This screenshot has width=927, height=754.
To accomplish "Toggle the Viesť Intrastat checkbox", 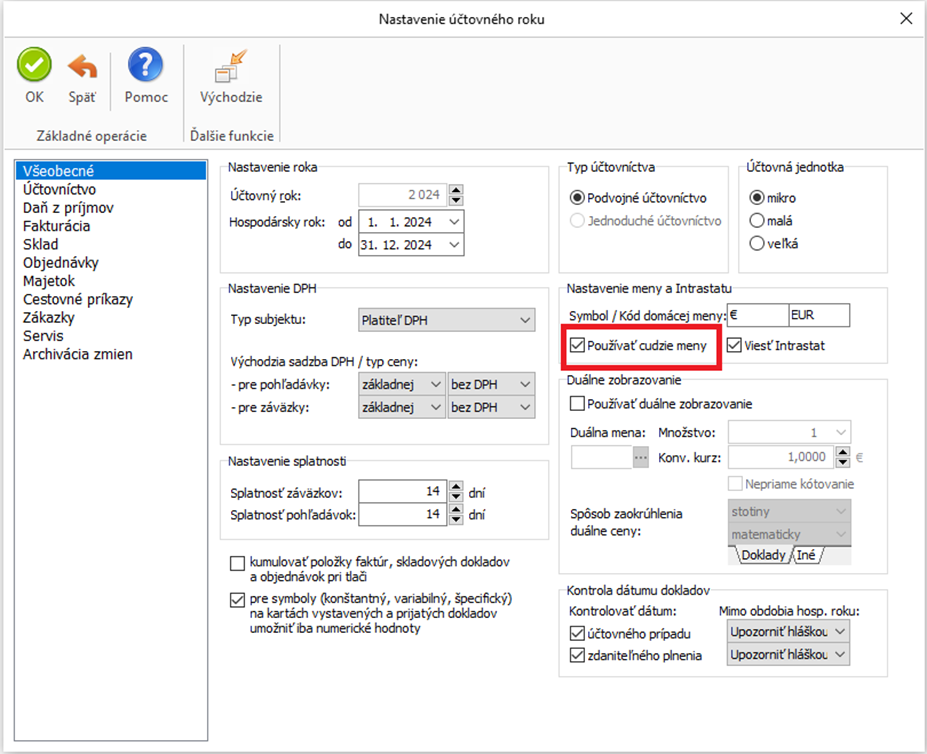I will pos(735,346).
